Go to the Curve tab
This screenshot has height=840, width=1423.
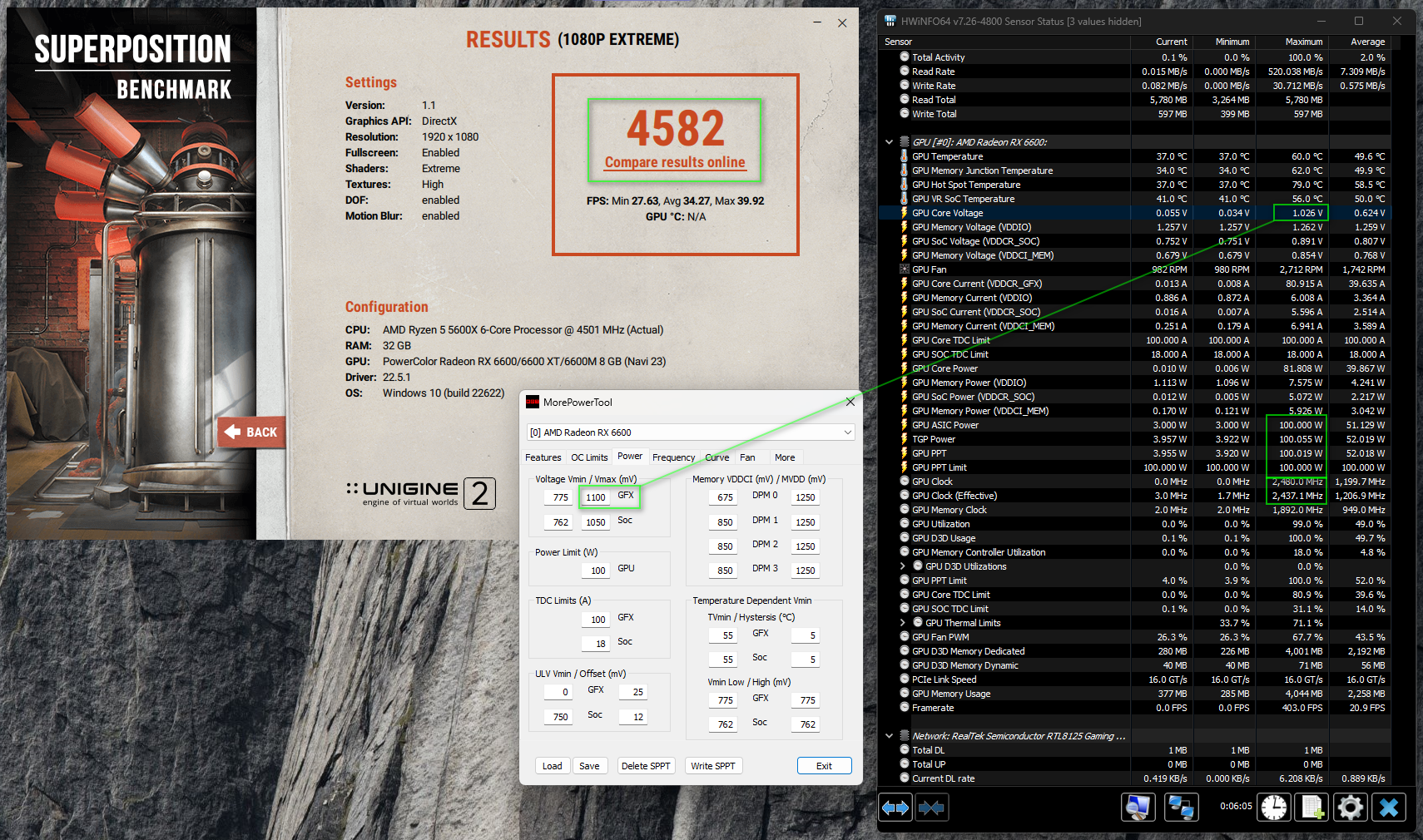(x=717, y=457)
